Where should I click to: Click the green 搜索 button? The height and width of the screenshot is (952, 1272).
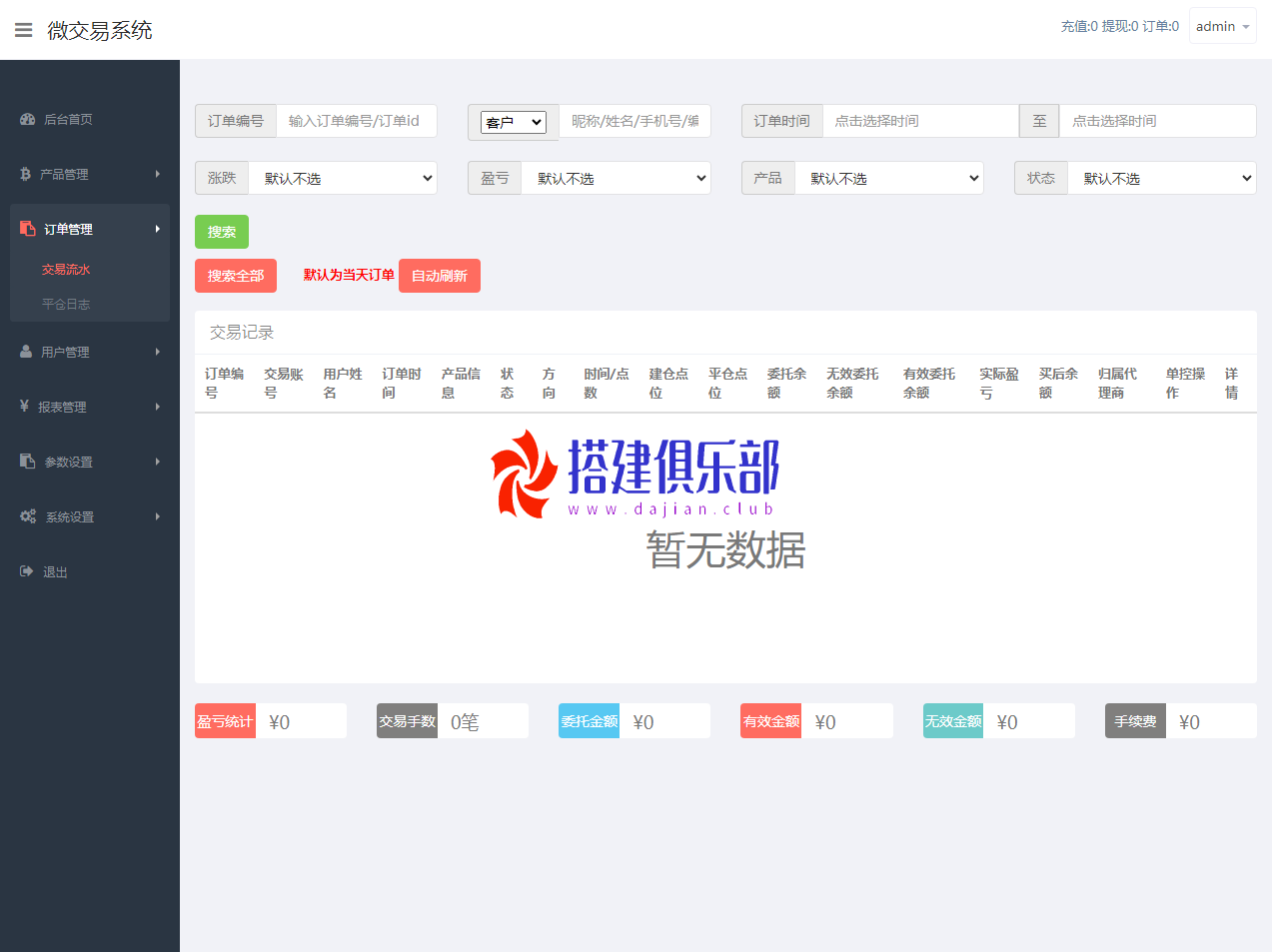[222, 232]
